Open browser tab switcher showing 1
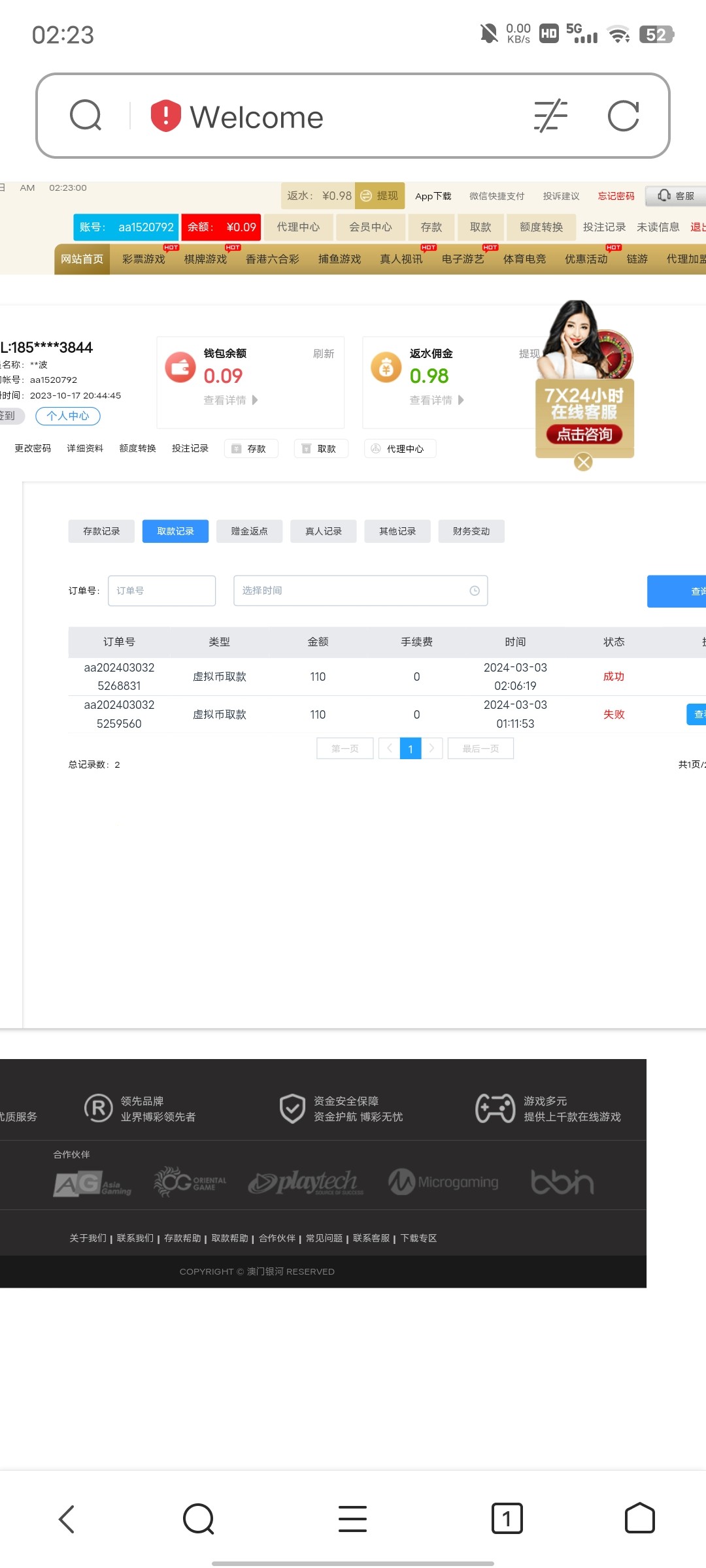 point(507,1518)
